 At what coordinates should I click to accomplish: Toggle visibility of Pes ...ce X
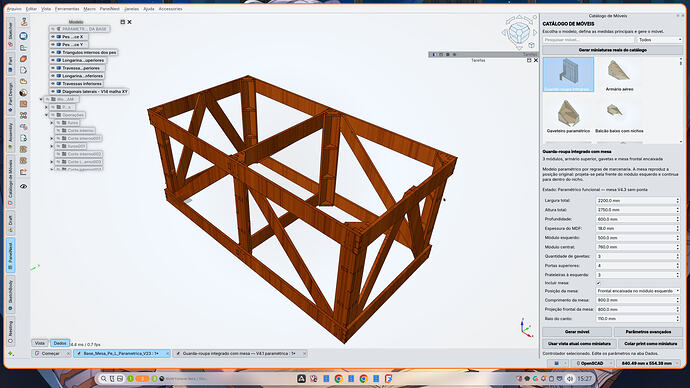[53, 37]
